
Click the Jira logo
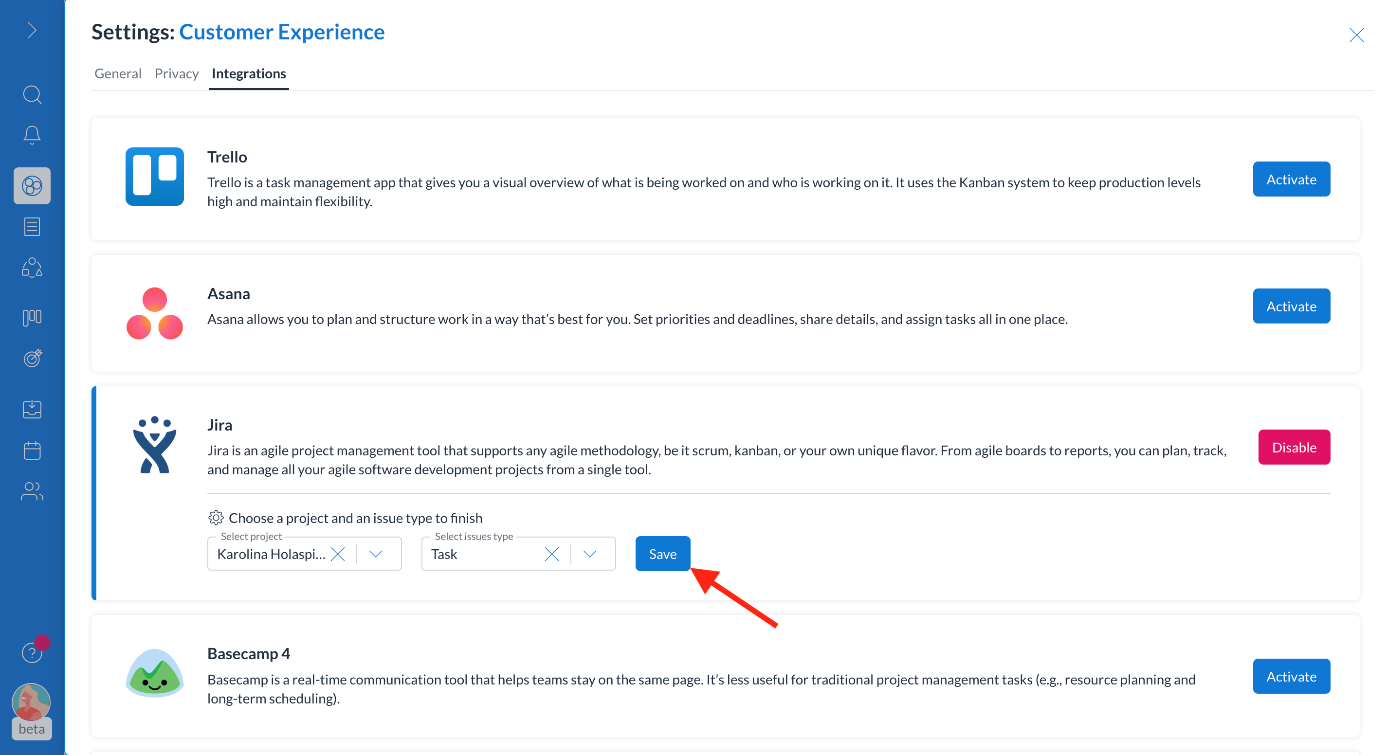coord(154,445)
